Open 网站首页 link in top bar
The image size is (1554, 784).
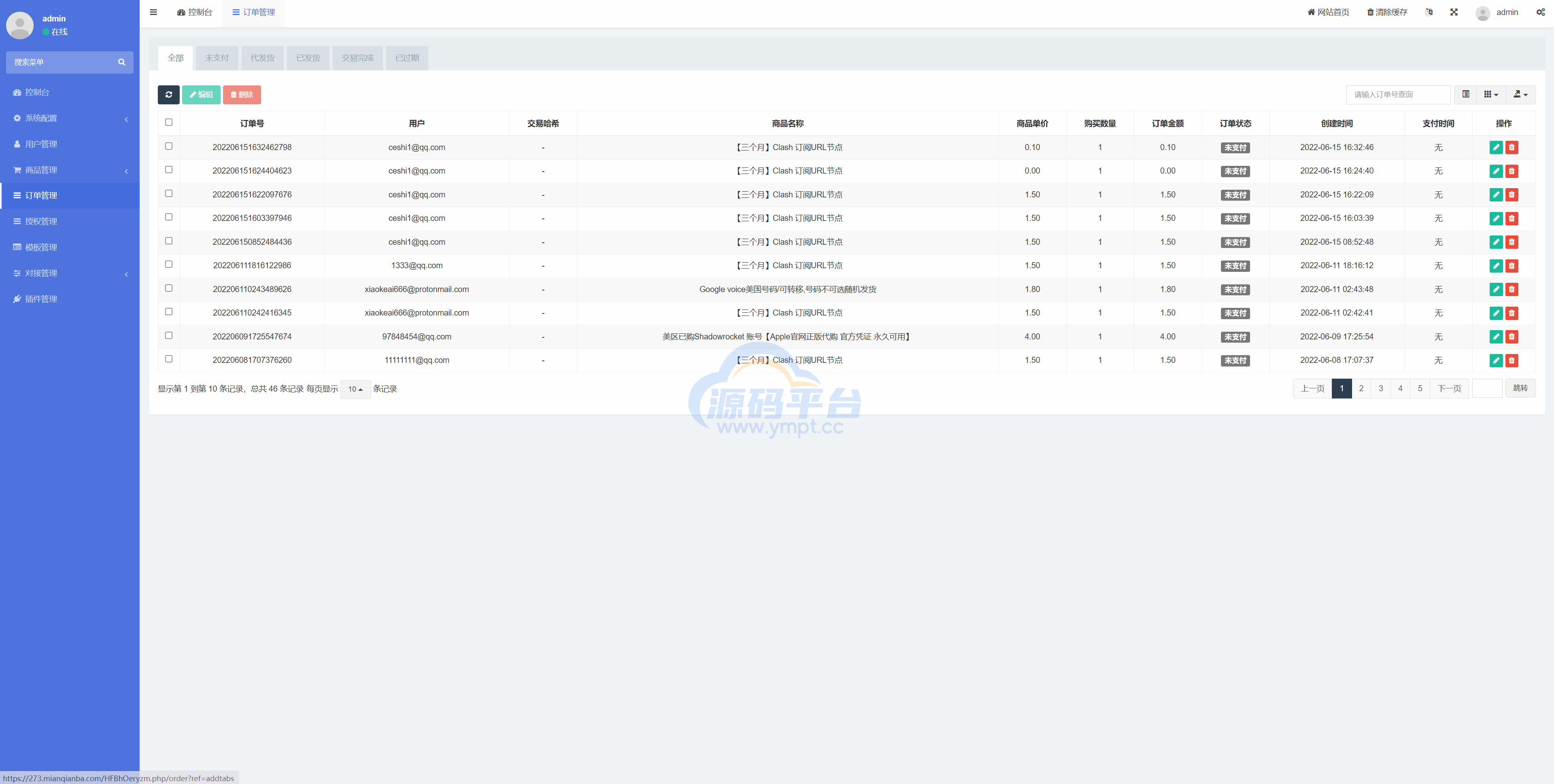(1328, 12)
